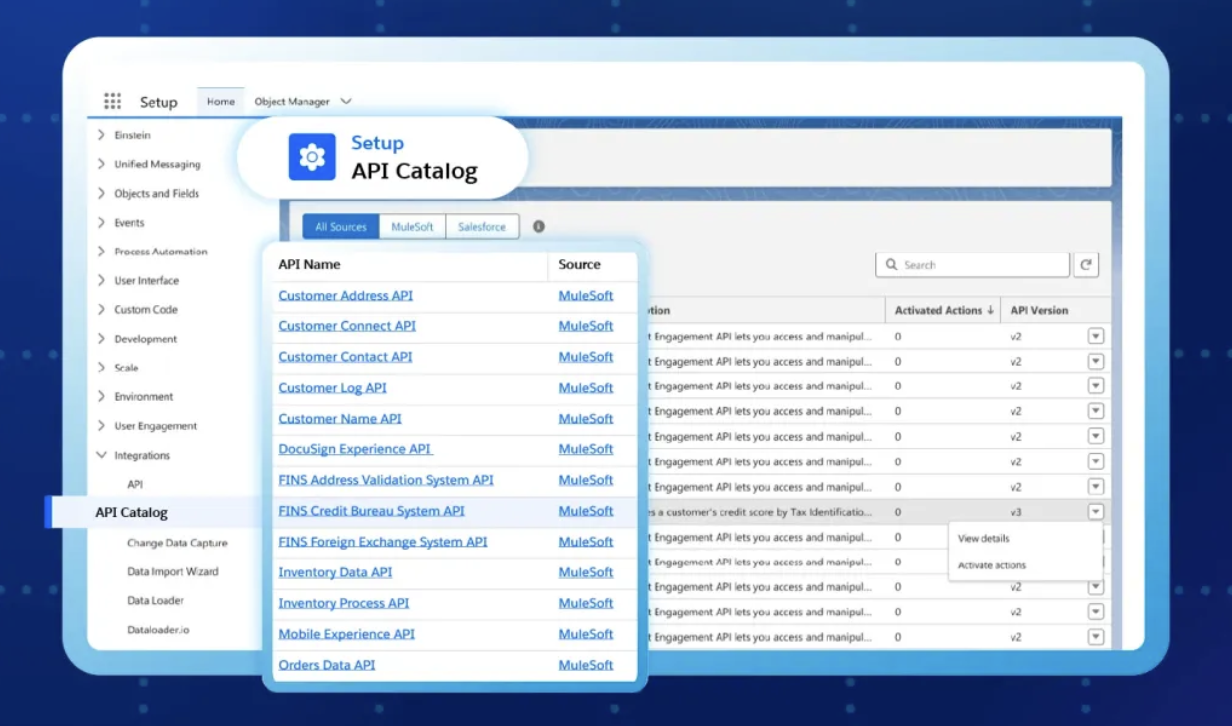Open Customer Log API link

(x=332, y=388)
